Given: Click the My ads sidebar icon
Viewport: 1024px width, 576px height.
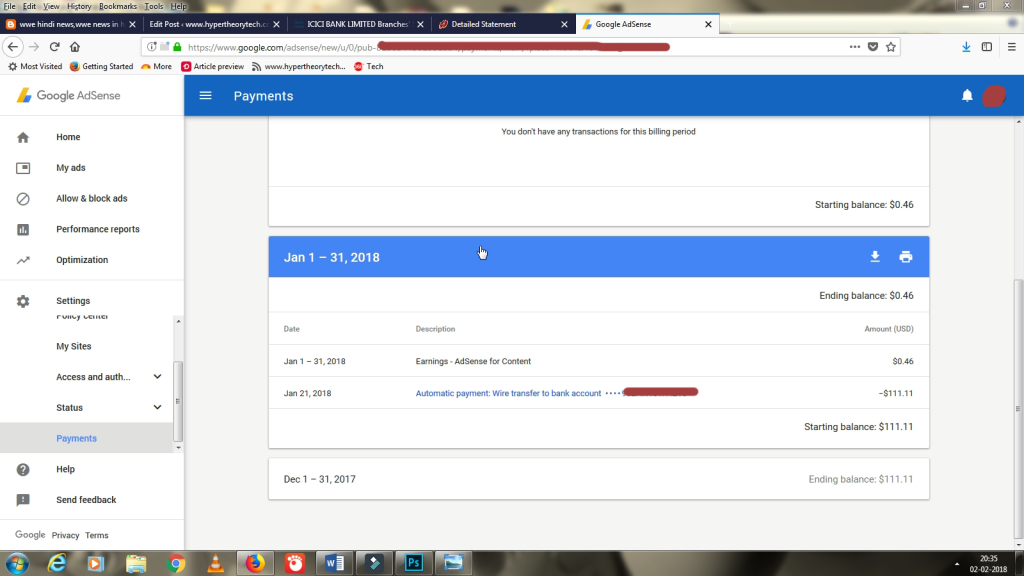Looking at the screenshot, I should pos(23,168).
